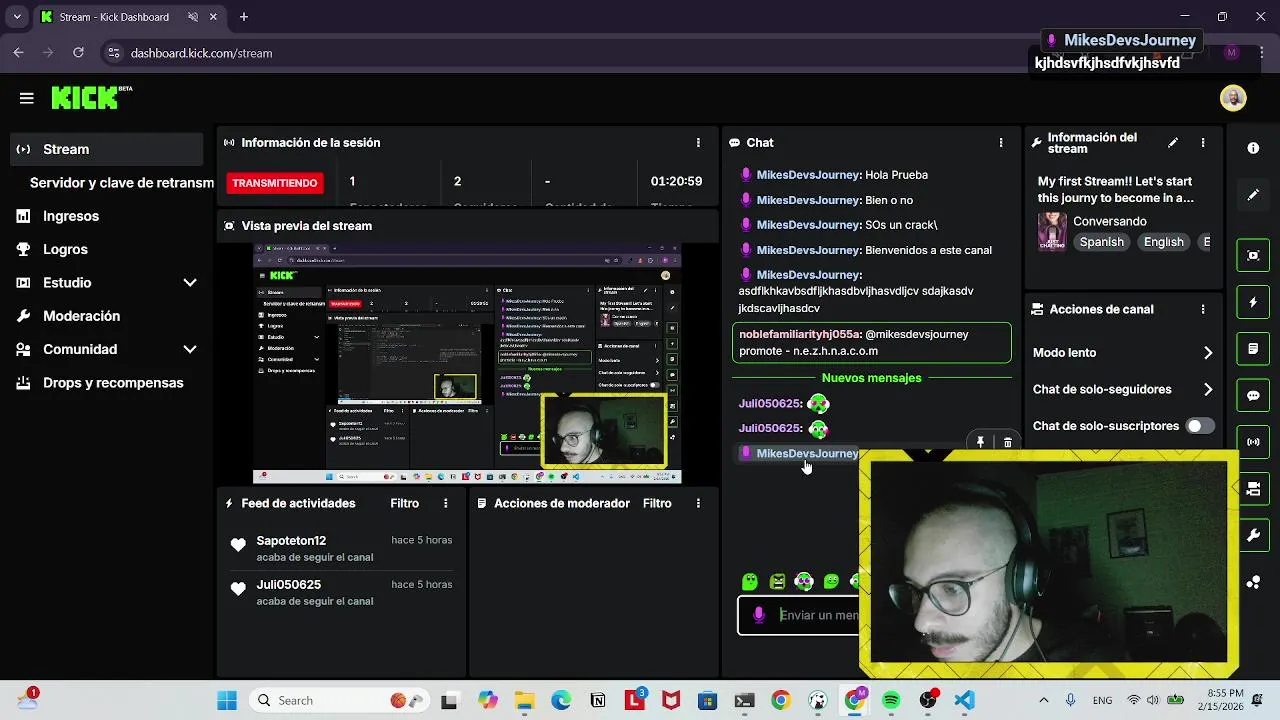Open Información de la sesión options menu
This screenshot has width=1280, height=720.
(698, 143)
